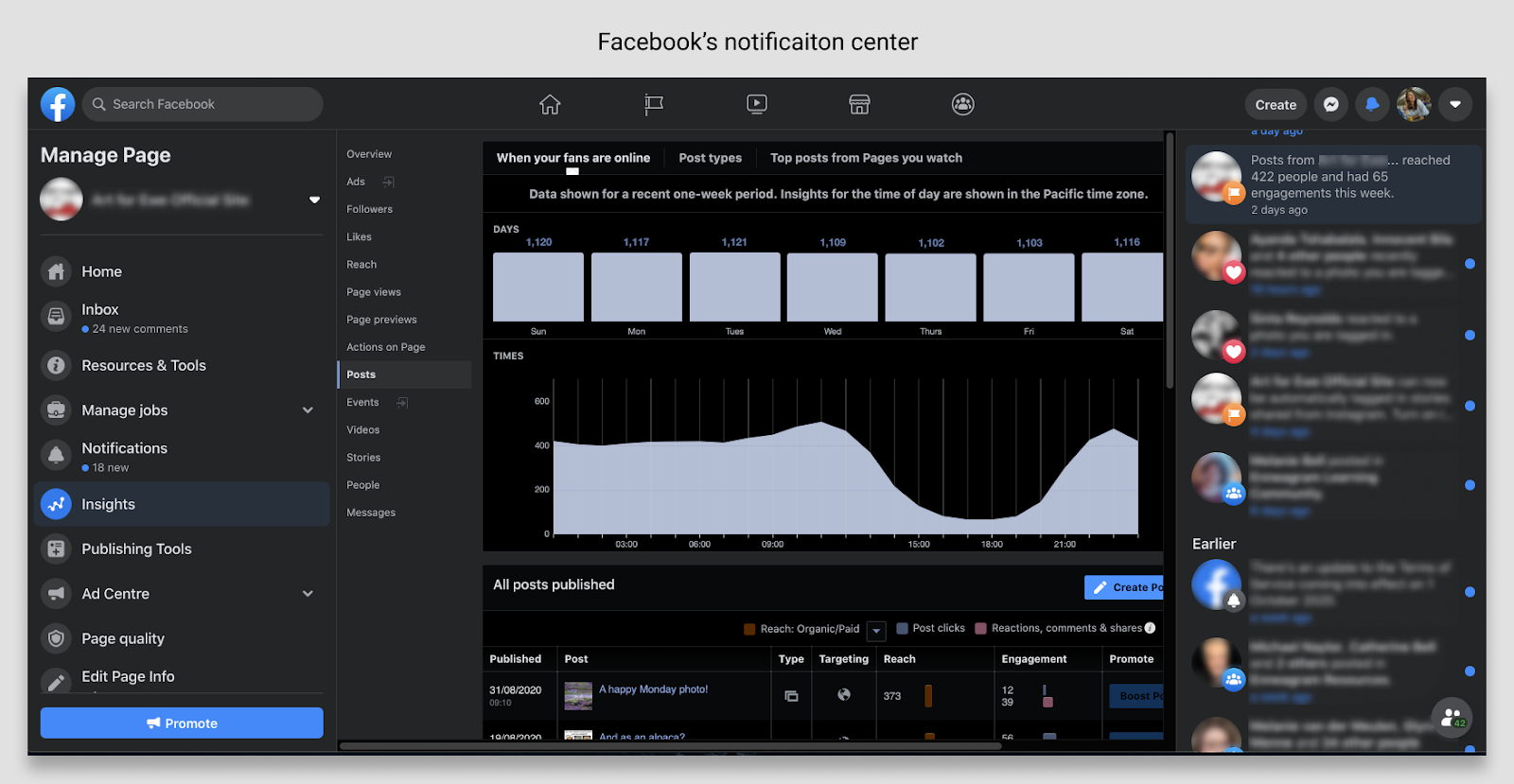Click the info icon after Reactions, comments & shares

coord(1150,628)
